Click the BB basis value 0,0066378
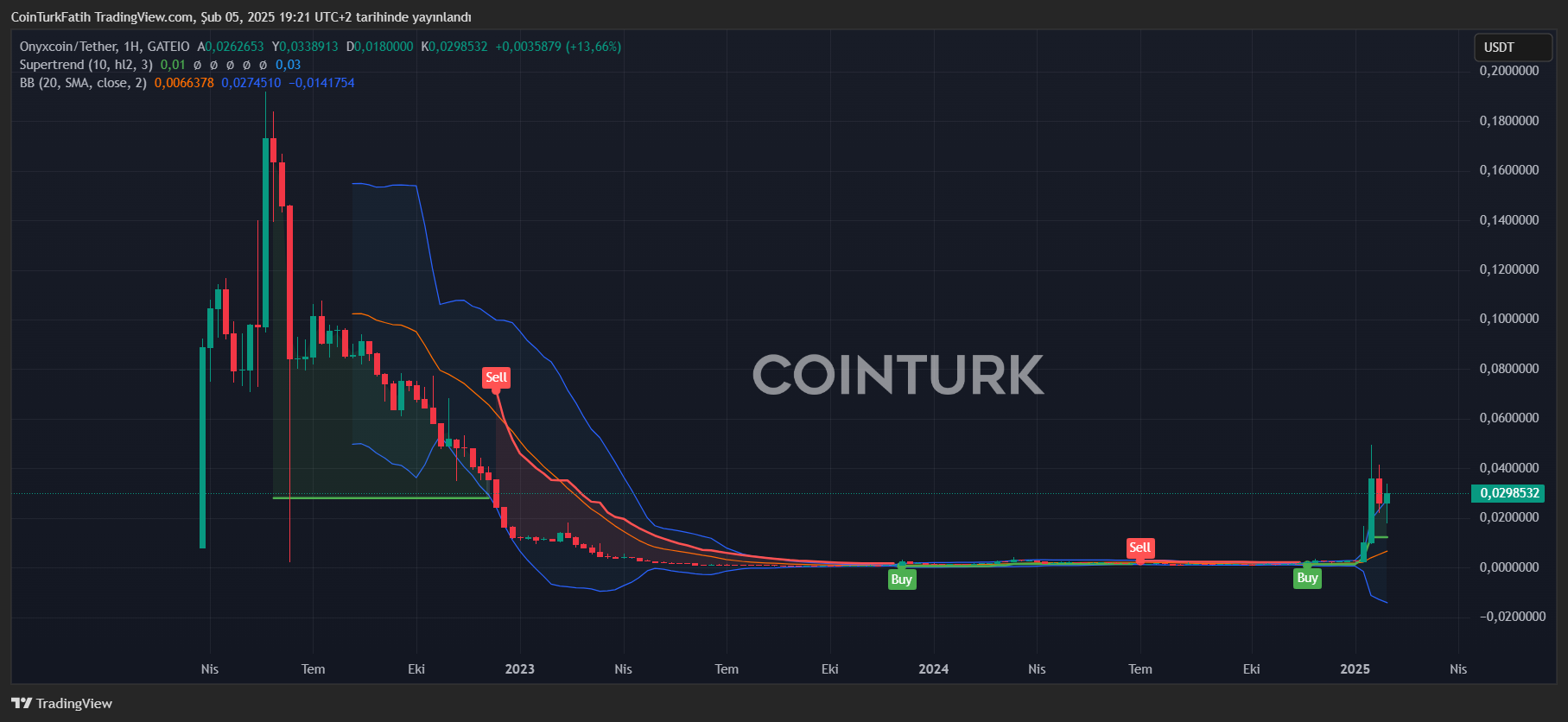 coord(184,83)
